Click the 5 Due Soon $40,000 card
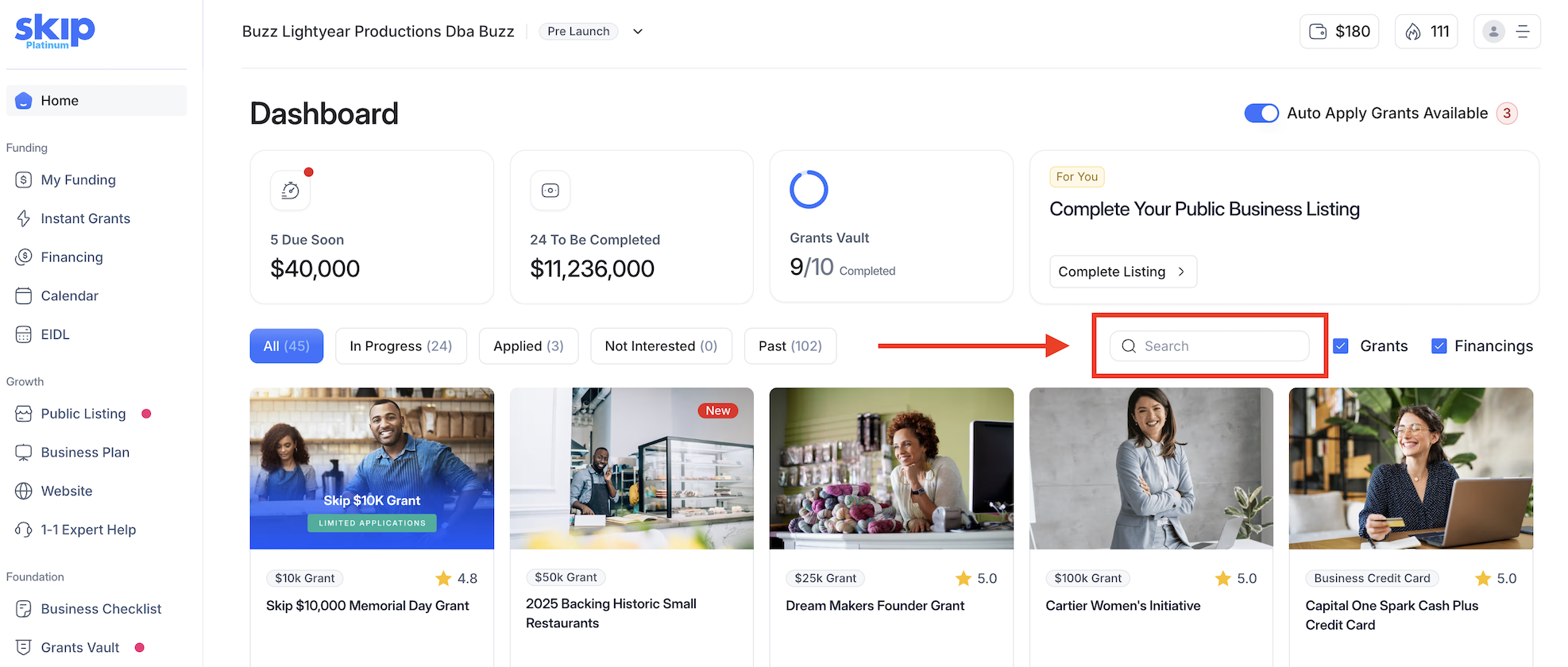Viewport: 1568px width, 667px height. coord(372,227)
